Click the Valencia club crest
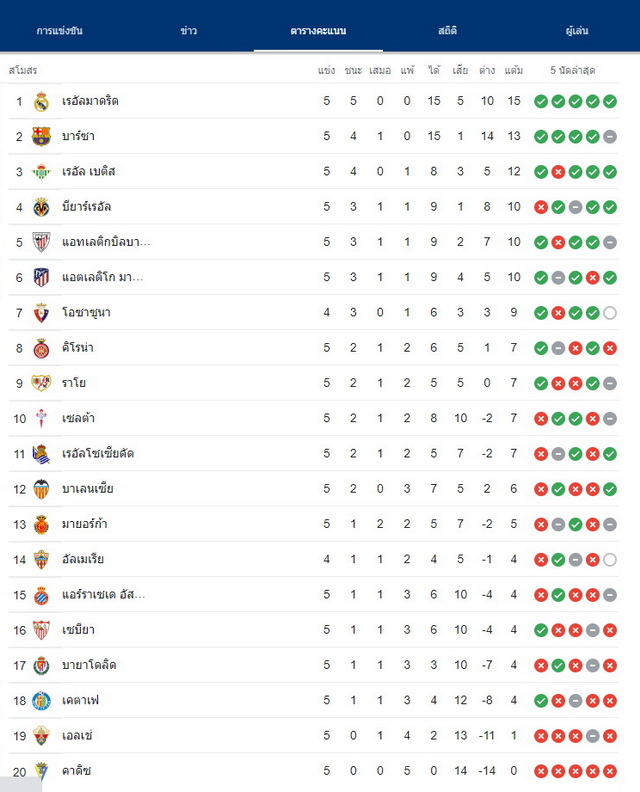This screenshot has width=640, height=792. 41,489
